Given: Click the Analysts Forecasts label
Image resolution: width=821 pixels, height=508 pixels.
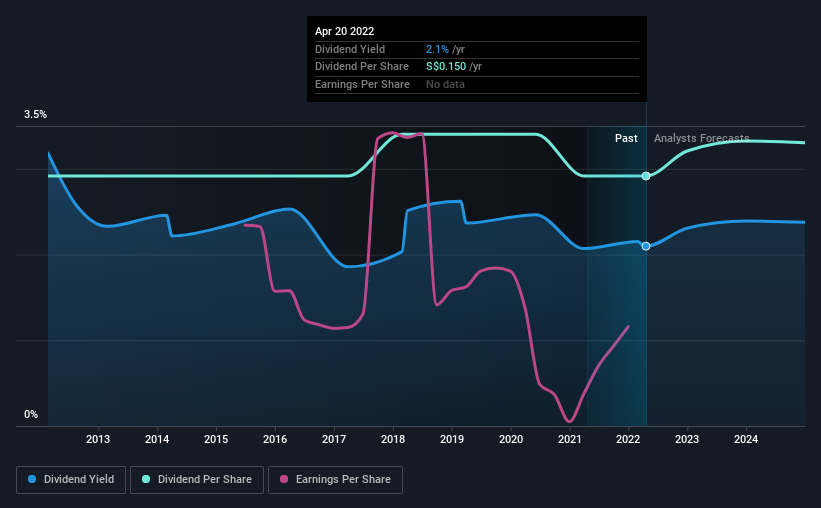Looking at the screenshot, I should click(x=702, y=138).
